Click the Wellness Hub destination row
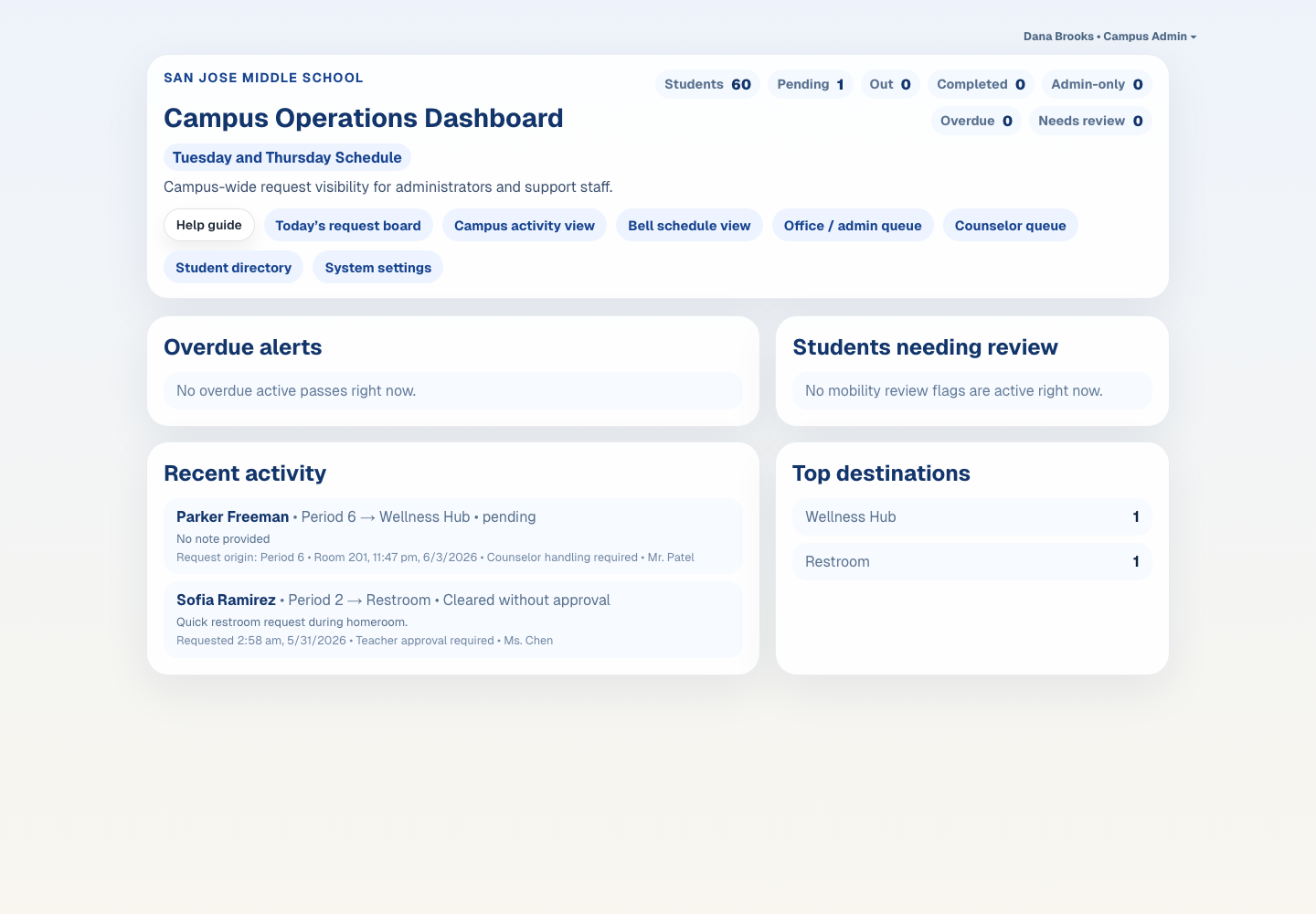This screenshot has width=1316, height=914. click(x=972, y=517)
